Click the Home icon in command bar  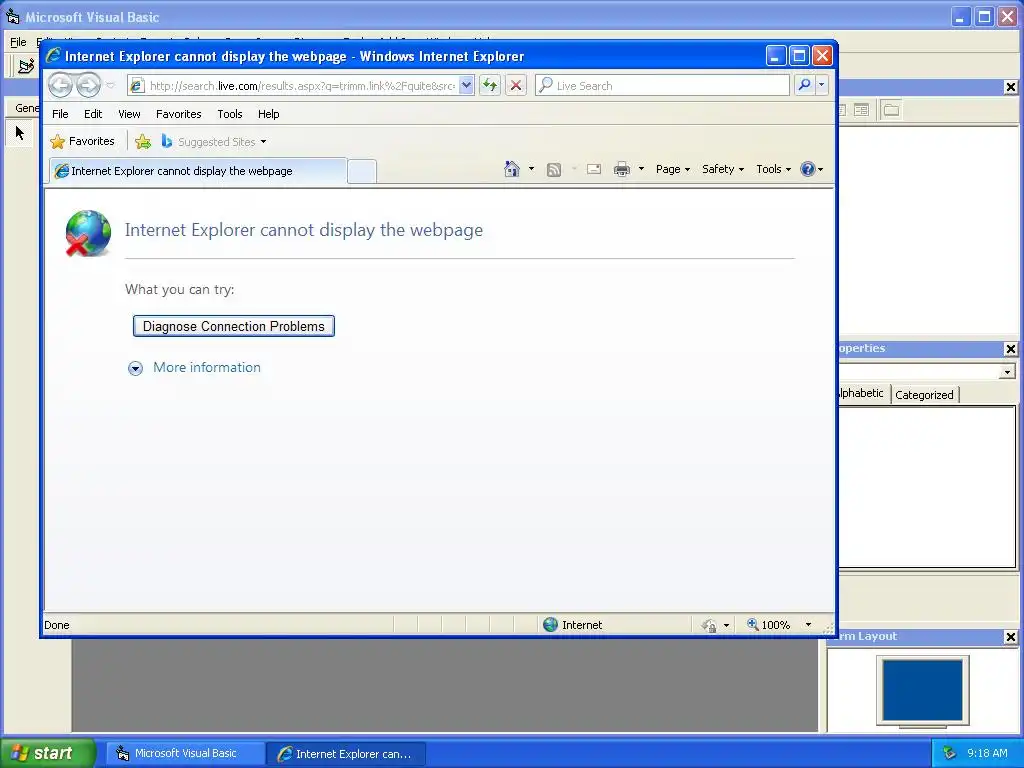coord(511,169)
